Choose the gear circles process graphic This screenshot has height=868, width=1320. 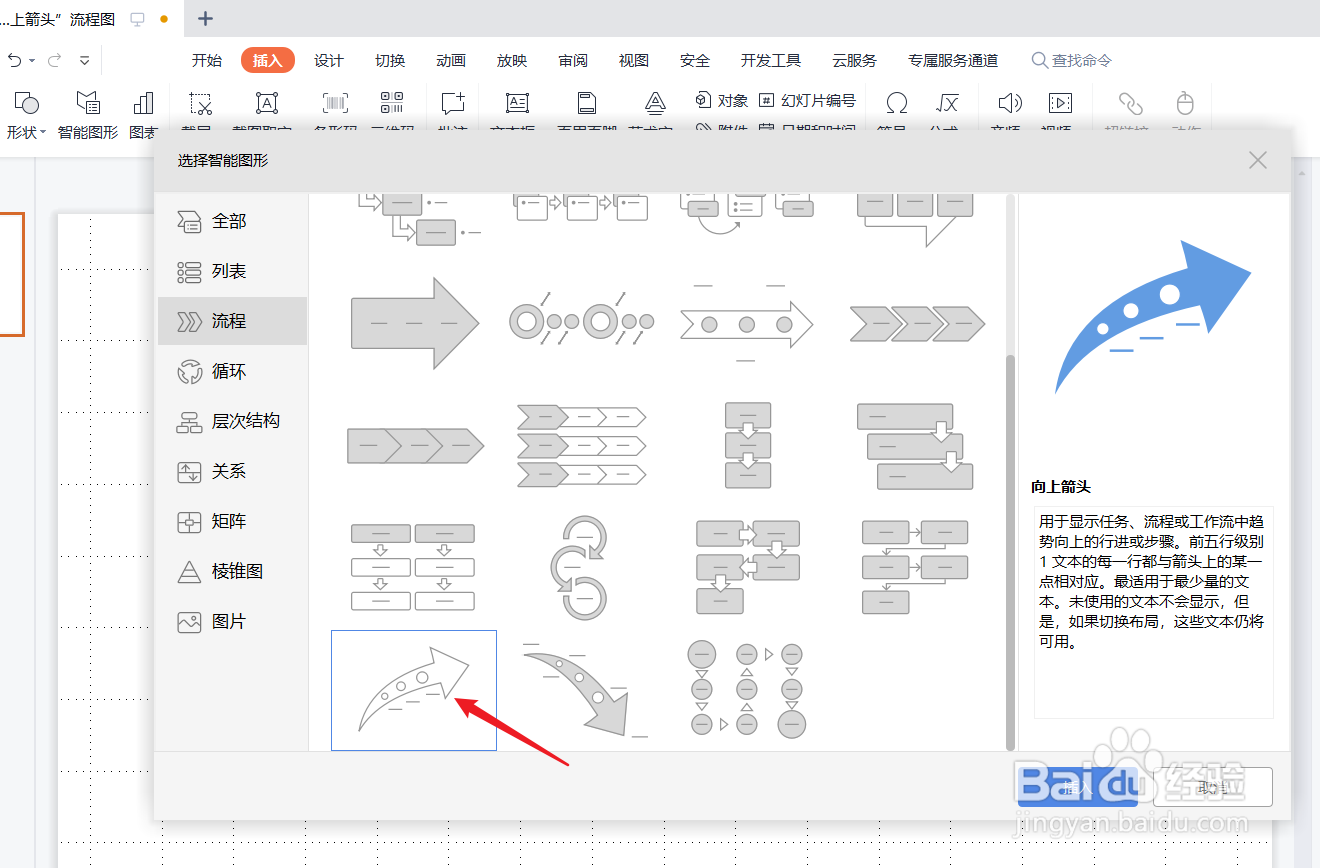[x=581, y=321]
